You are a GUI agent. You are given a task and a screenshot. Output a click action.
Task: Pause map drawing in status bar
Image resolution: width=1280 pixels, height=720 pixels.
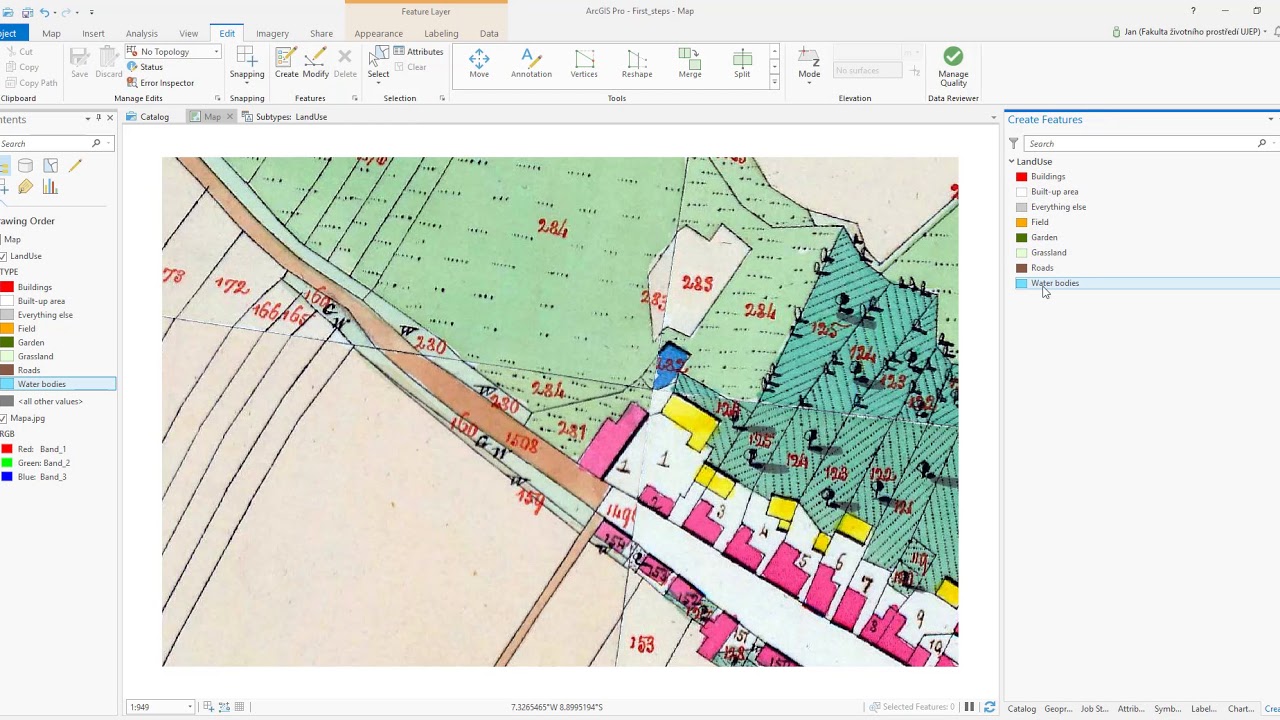coord(969,707)
